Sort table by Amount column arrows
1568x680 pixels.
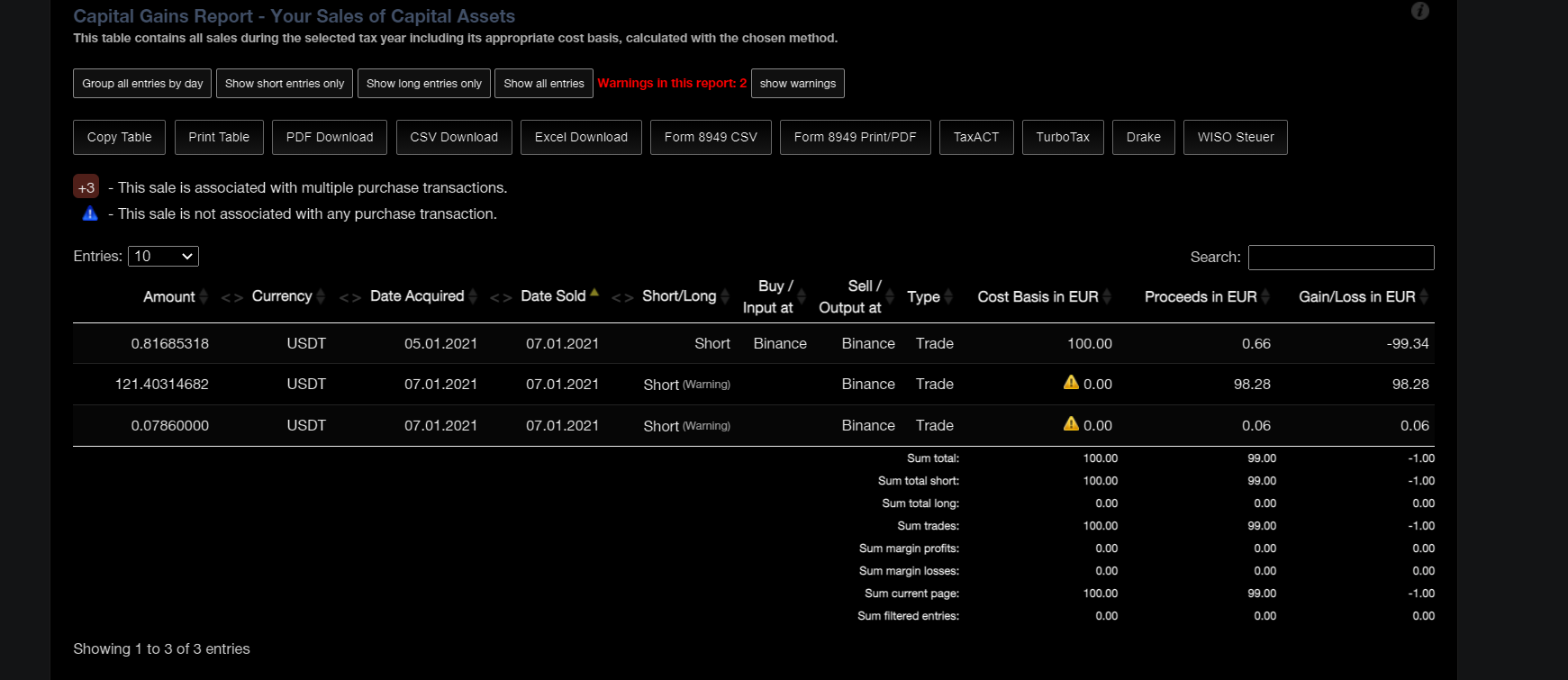tap(204, 296)
